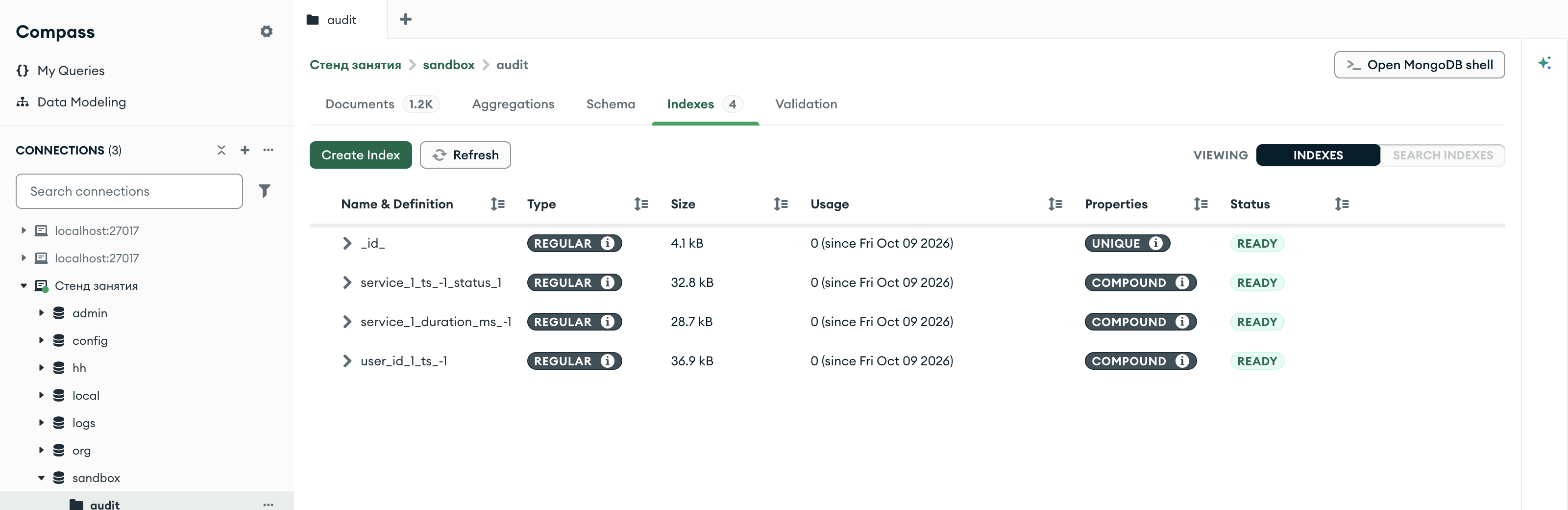
Task: Sort by Usage column
Action: coord(1055,204)
